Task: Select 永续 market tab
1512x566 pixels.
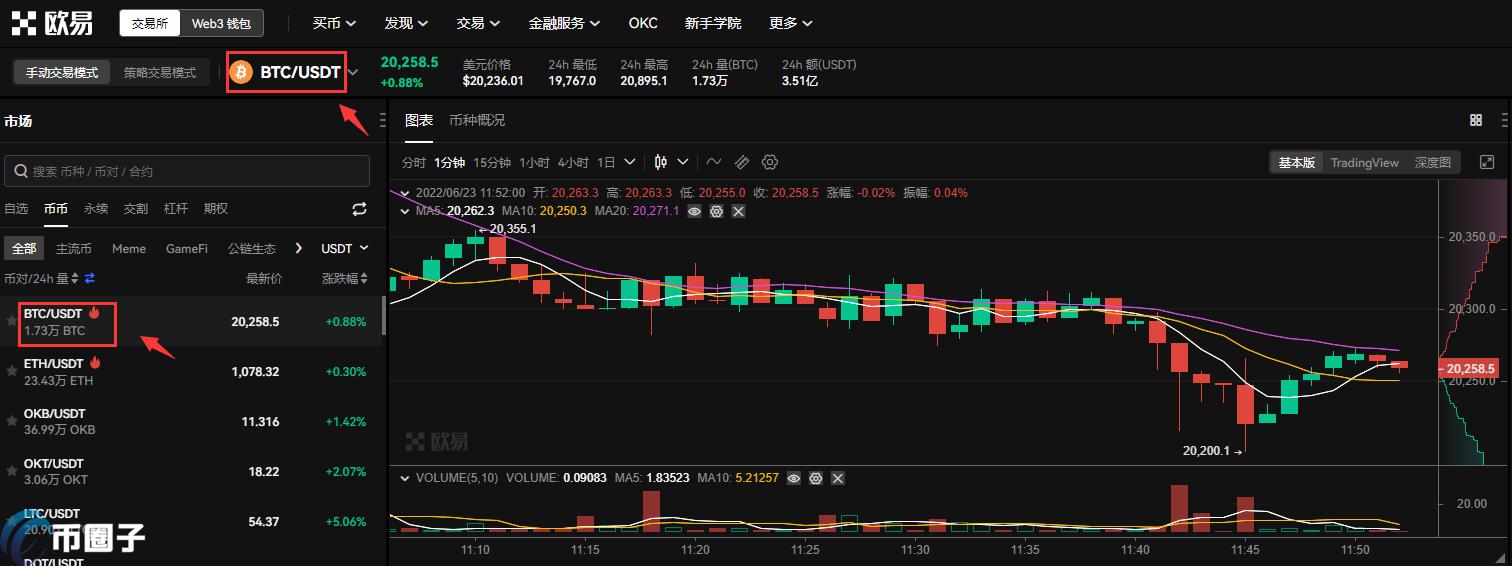Action: tap(96, 209)
